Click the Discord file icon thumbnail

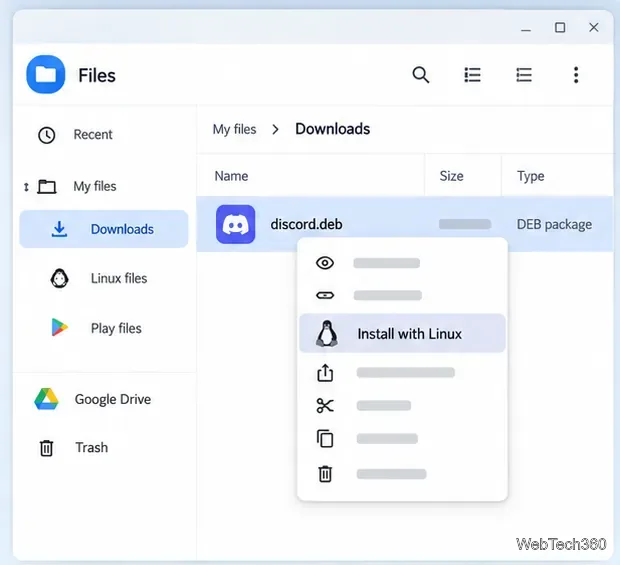pos(236,224)
